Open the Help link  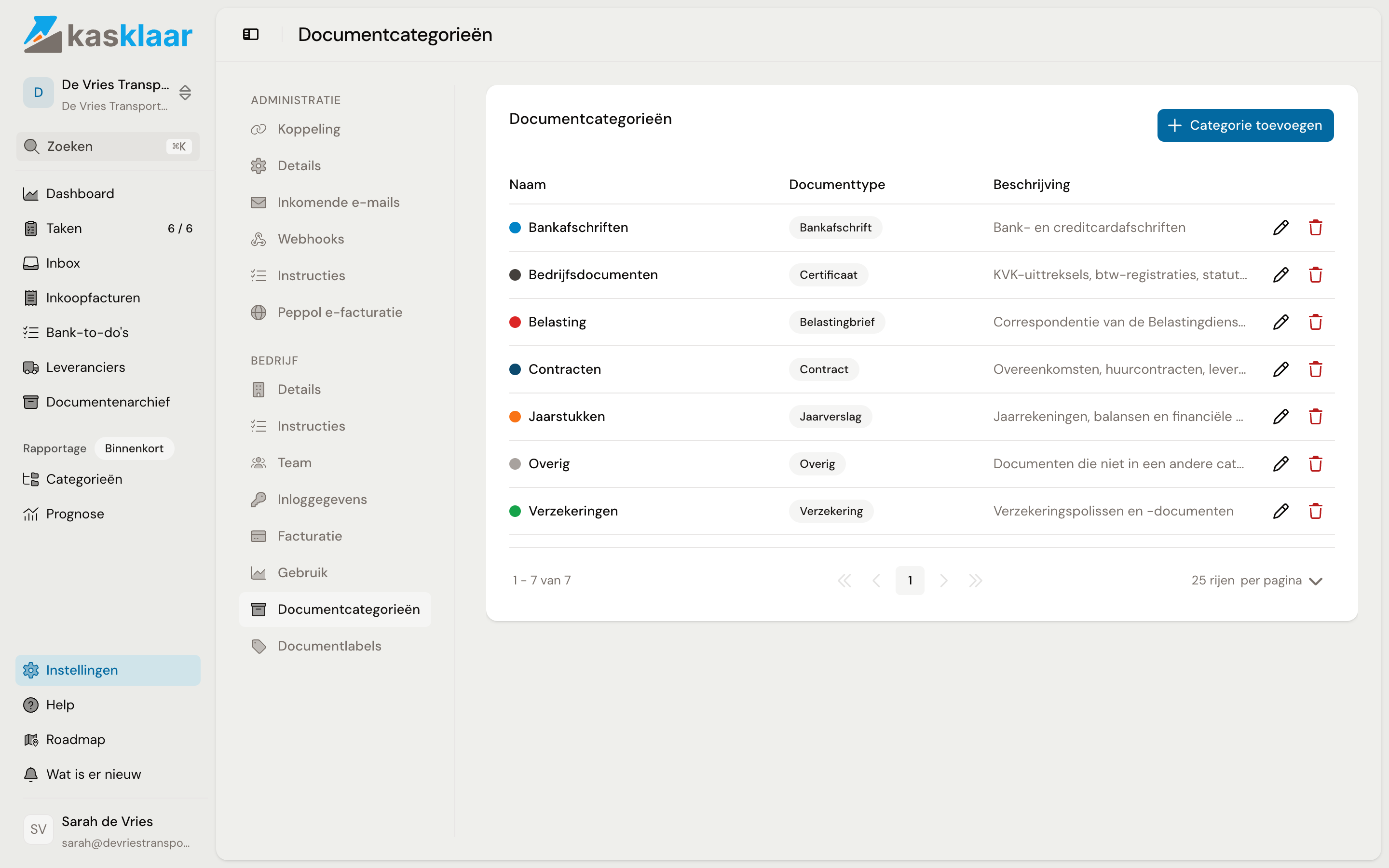[x=108, y=705]
